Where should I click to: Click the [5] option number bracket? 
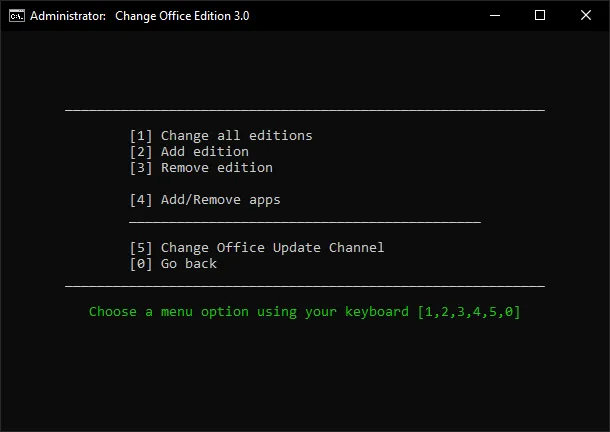pyautogui.click(x=141, y=248)
